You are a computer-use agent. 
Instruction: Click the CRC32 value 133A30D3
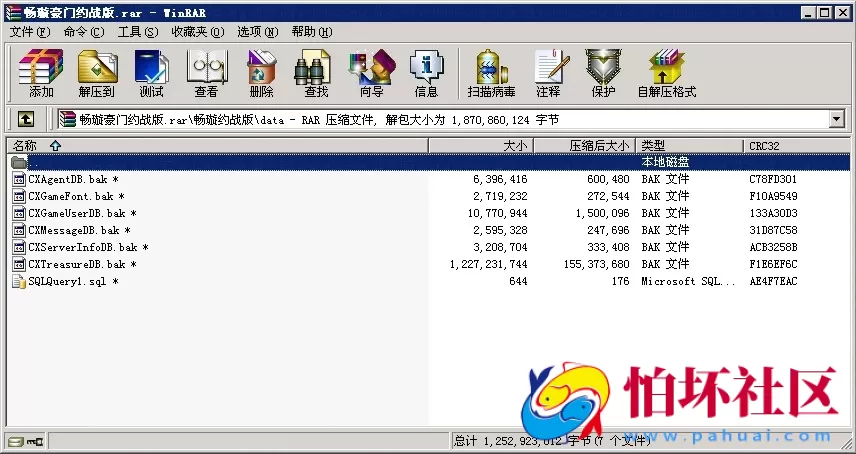point(773,213)
